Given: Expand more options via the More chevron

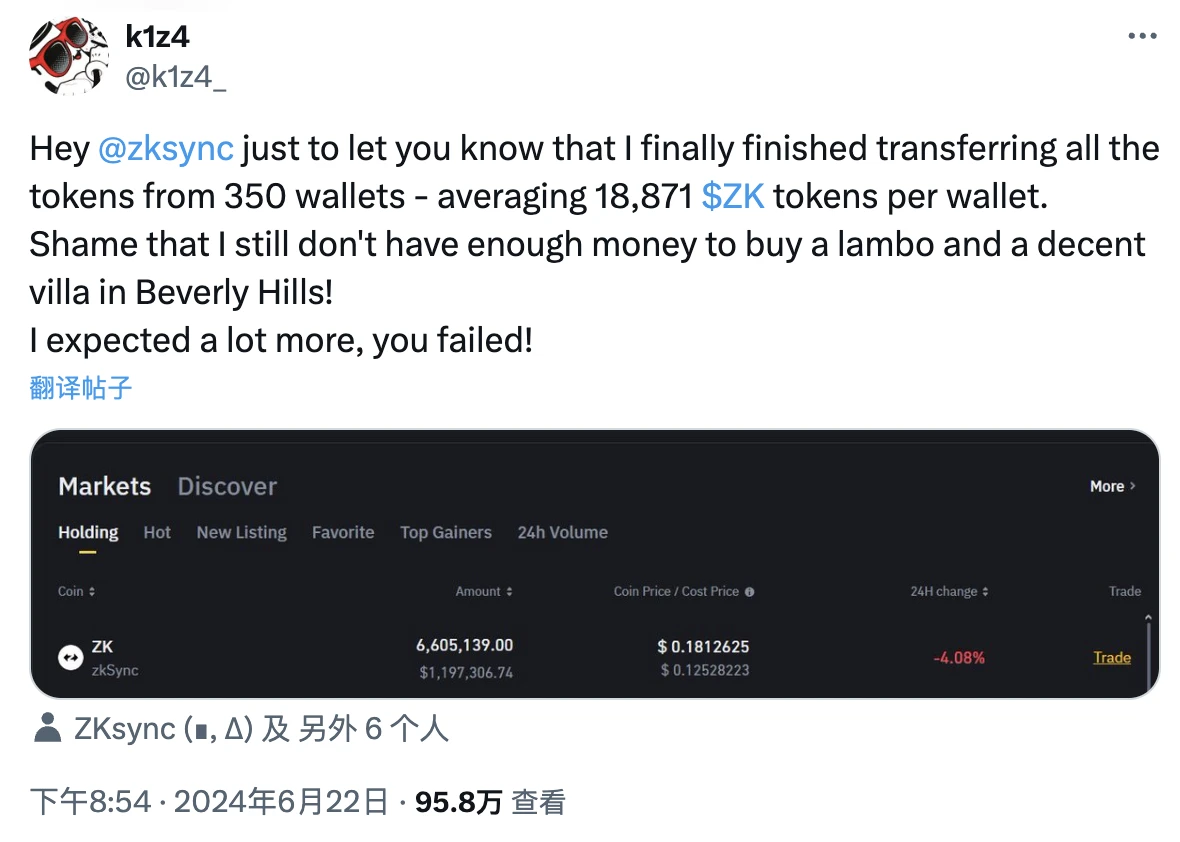Looking at the screenshot, I should (x=1131, y=486).
